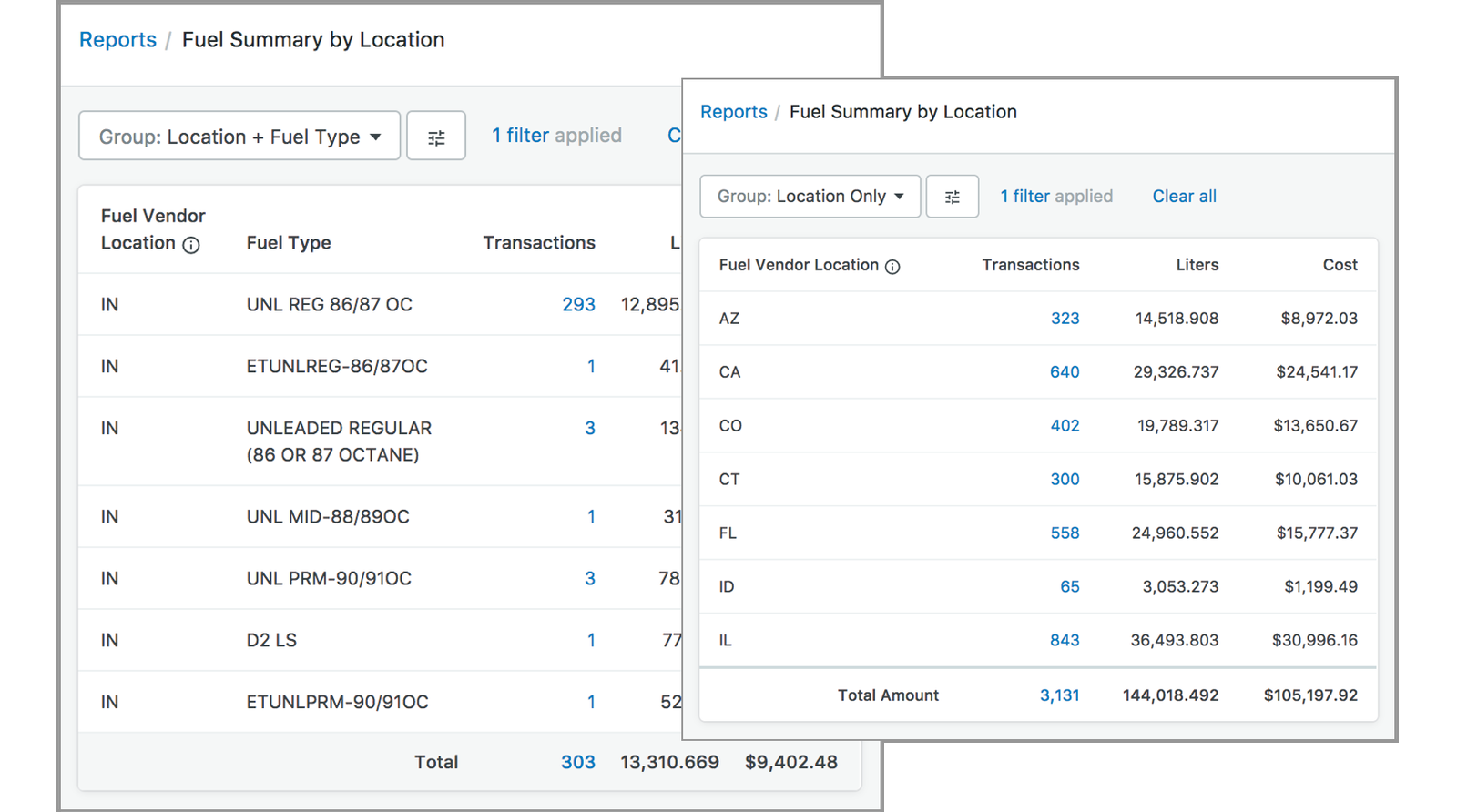The image size is (1457, 812).
Task: Open the 402 transactions link for CO
Action: pos(1065,426)
